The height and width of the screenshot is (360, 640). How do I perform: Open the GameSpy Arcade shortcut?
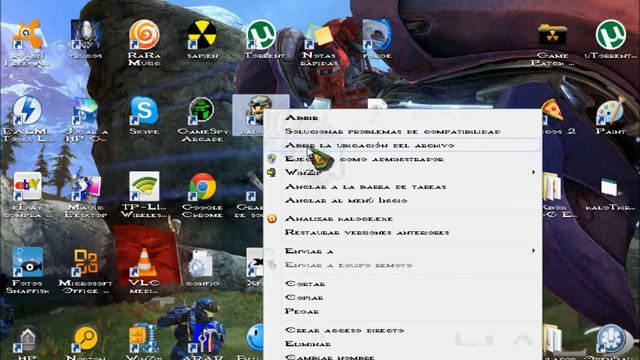tap(202, 111)
